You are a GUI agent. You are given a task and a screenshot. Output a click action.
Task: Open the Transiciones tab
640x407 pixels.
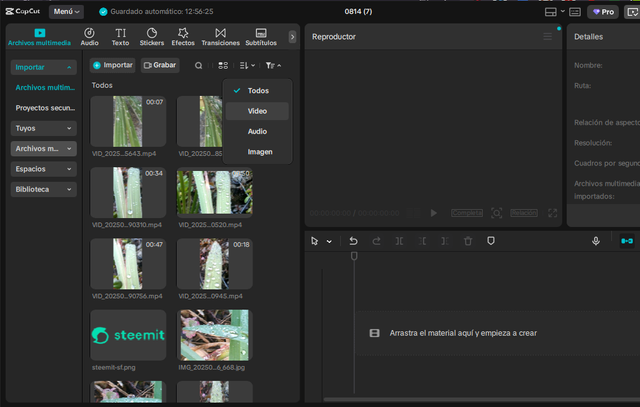(220, 37)
